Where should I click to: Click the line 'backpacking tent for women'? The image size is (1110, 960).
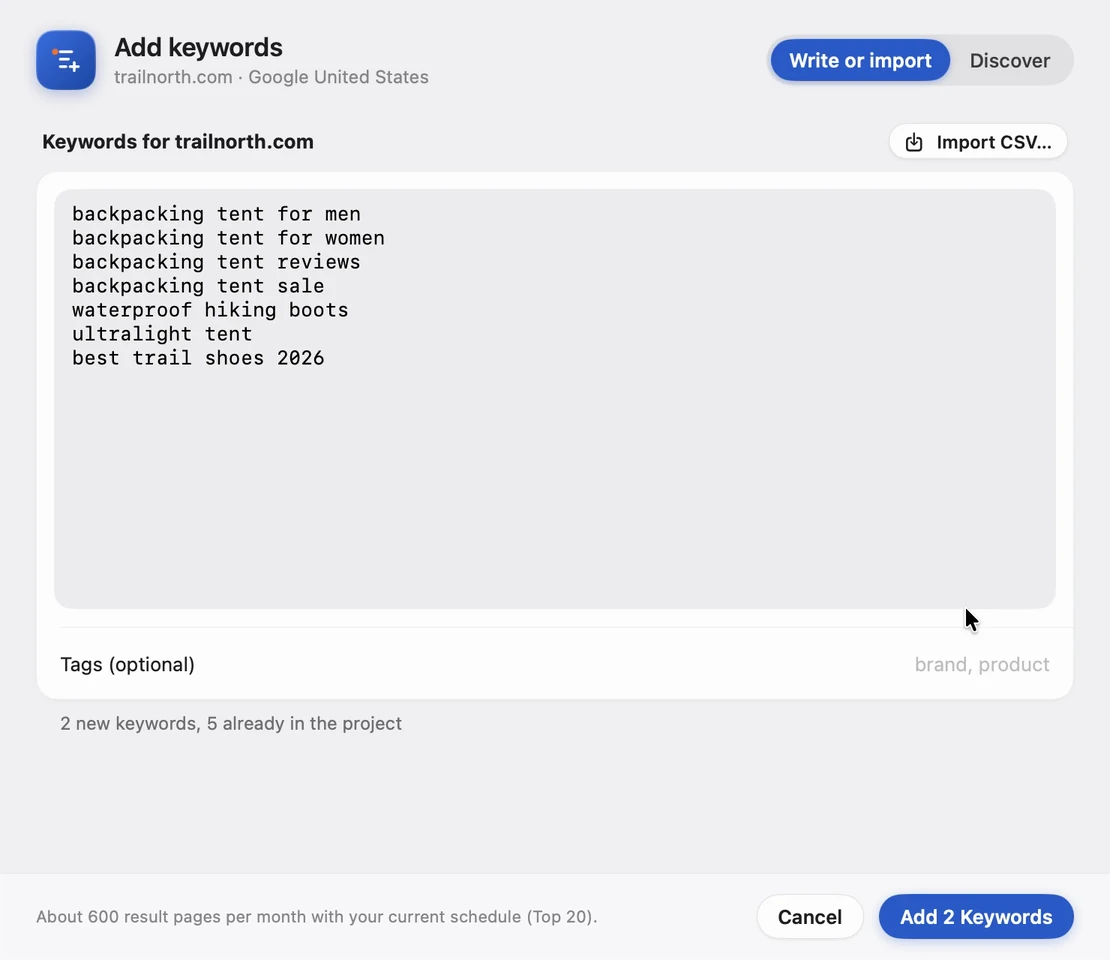coord(228,238)
